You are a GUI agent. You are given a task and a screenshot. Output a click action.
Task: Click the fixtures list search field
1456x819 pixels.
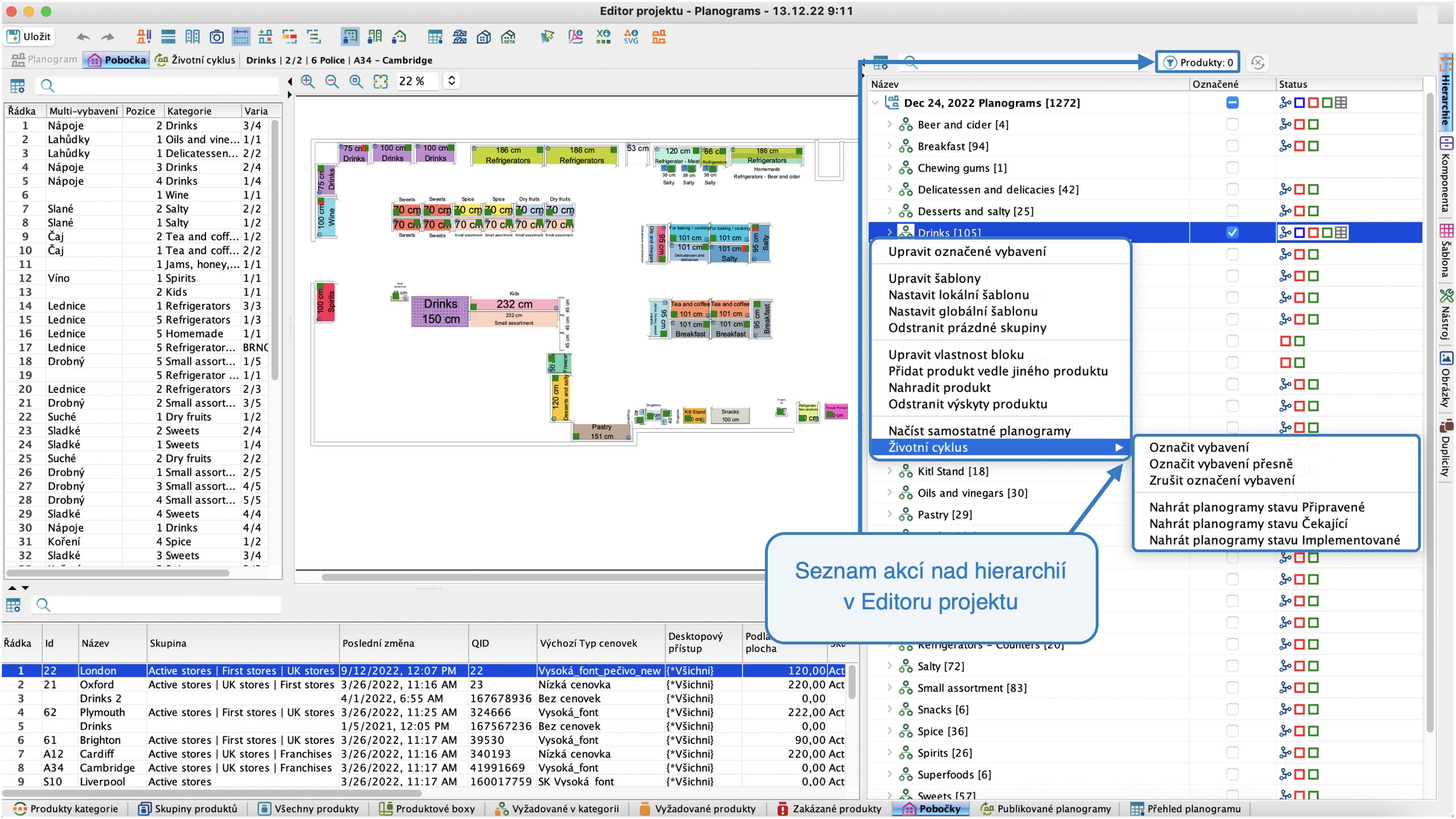tap(157, 86)
